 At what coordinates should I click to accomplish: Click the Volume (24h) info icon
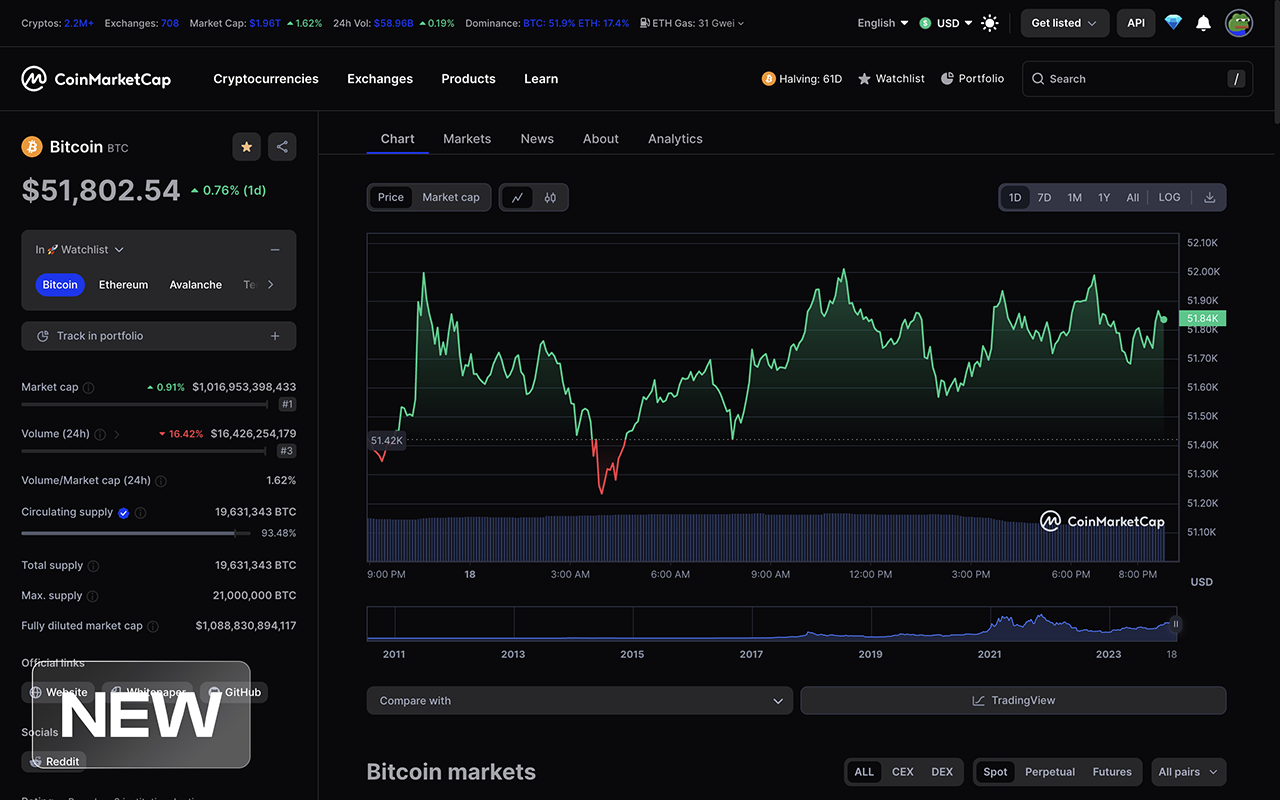click(99, 435)
